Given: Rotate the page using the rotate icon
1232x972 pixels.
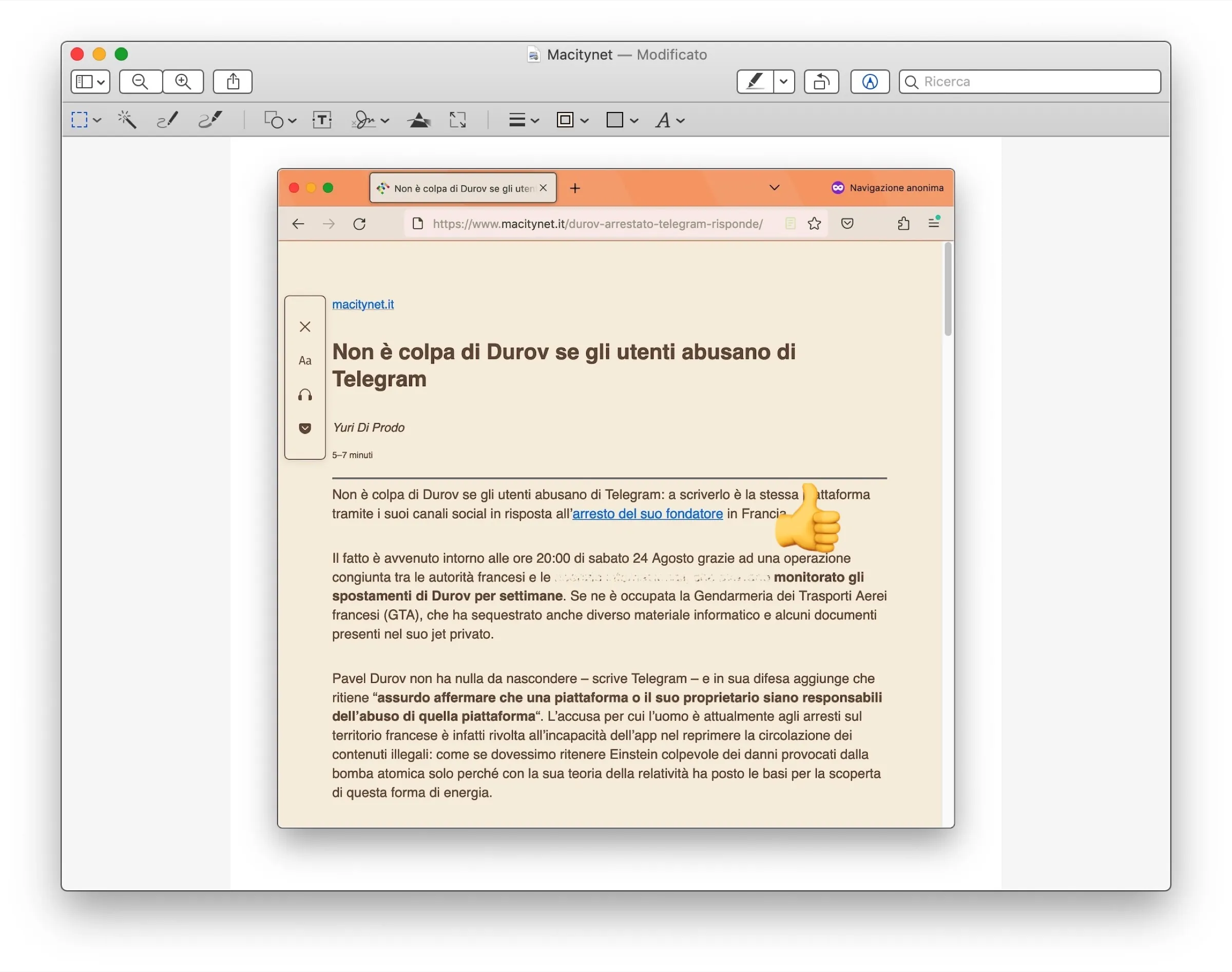Looking at the screenshot, I should pos(821,81).
